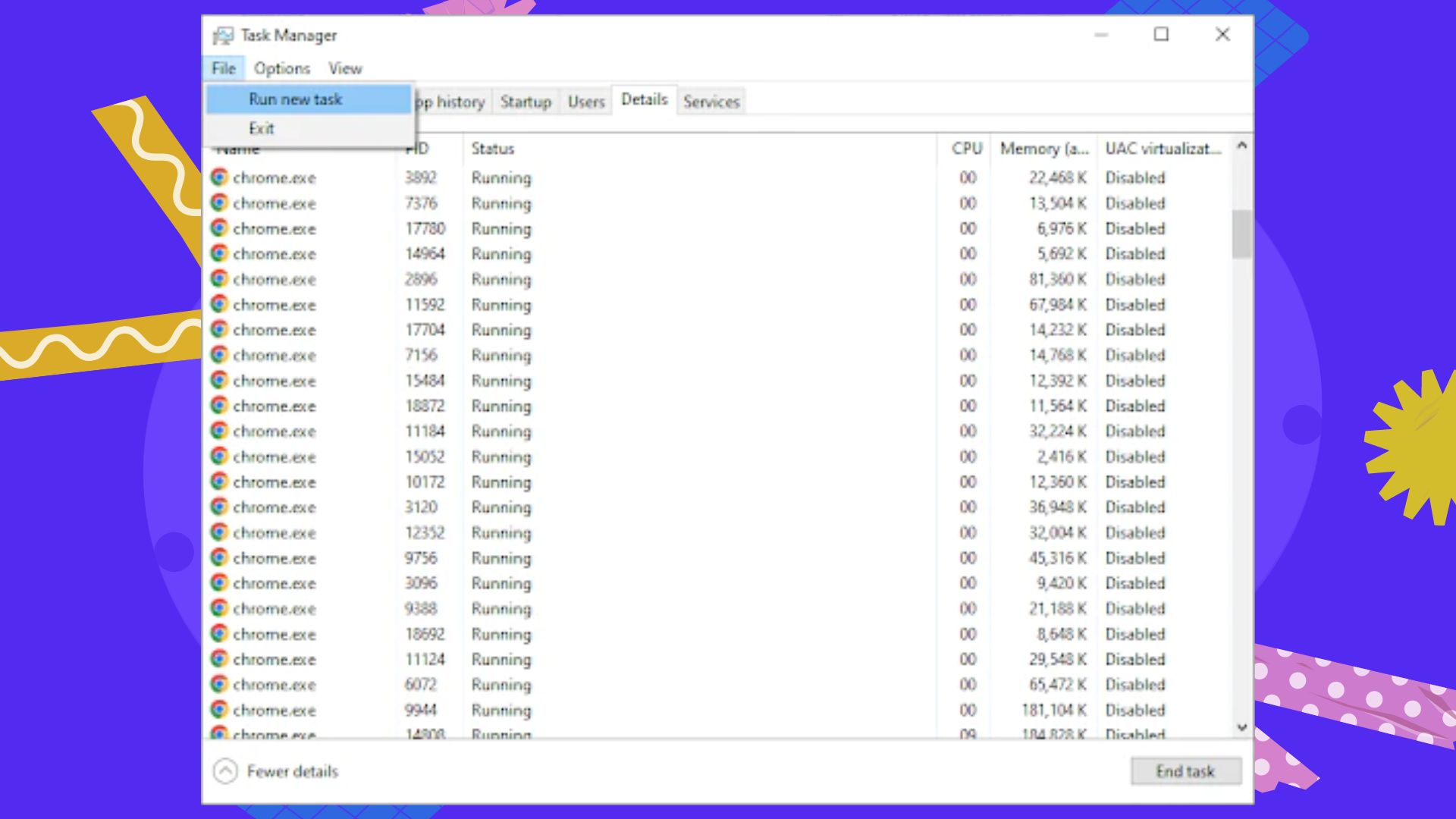The width and height of the screenshot is (1456, 819).
Task: Select the Details tab
Action: click(x=645, y=99)
